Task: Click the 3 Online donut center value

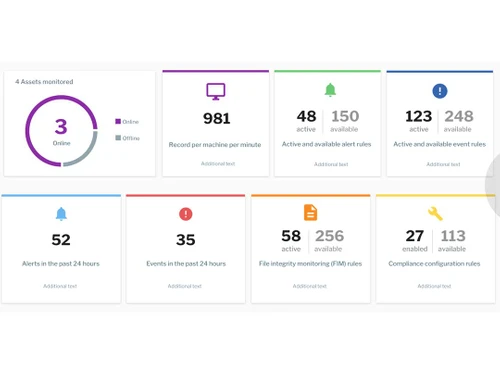Action: click(61, 127)
